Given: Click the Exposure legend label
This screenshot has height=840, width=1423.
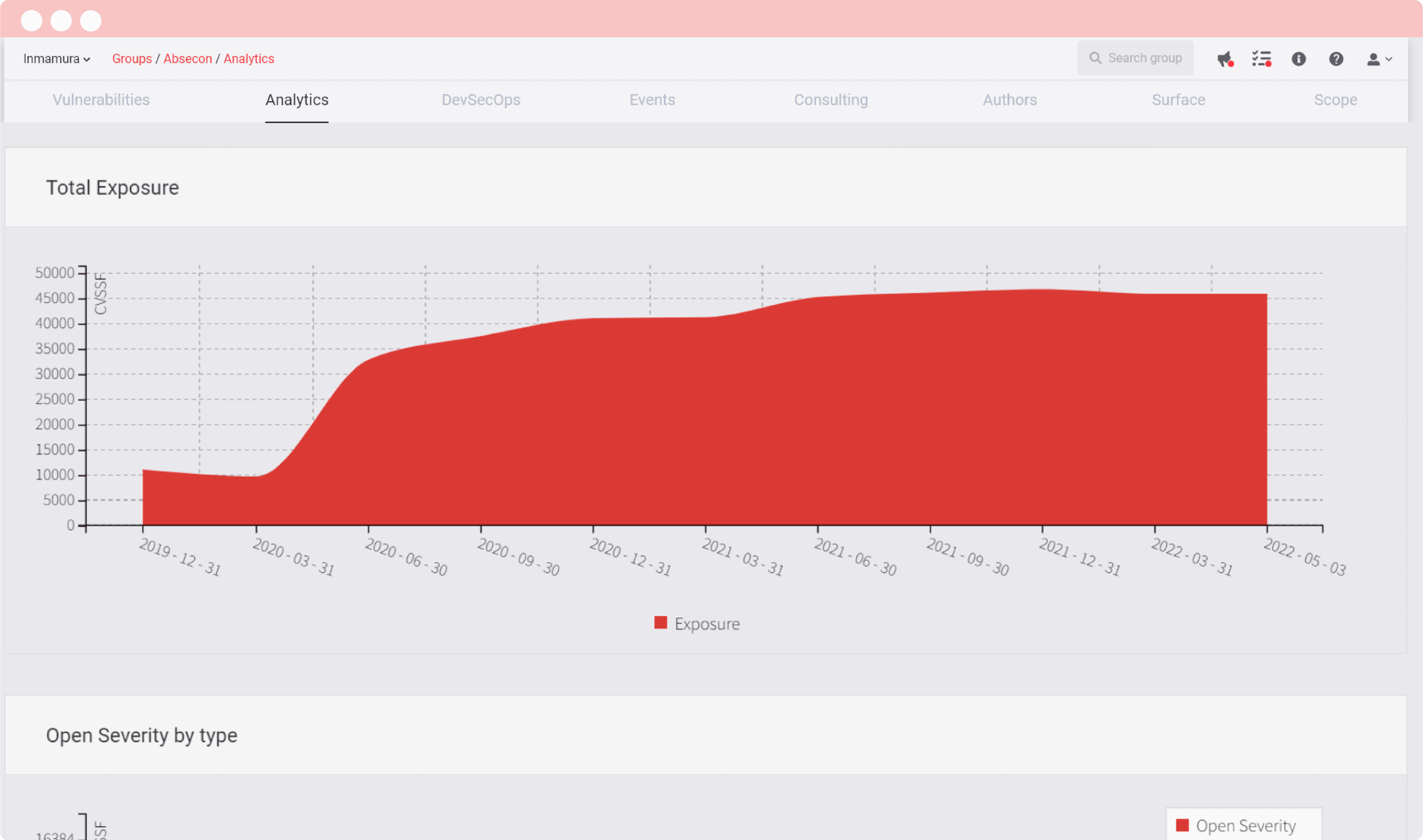Looking at the screenshot, I should tap(707, 624).
